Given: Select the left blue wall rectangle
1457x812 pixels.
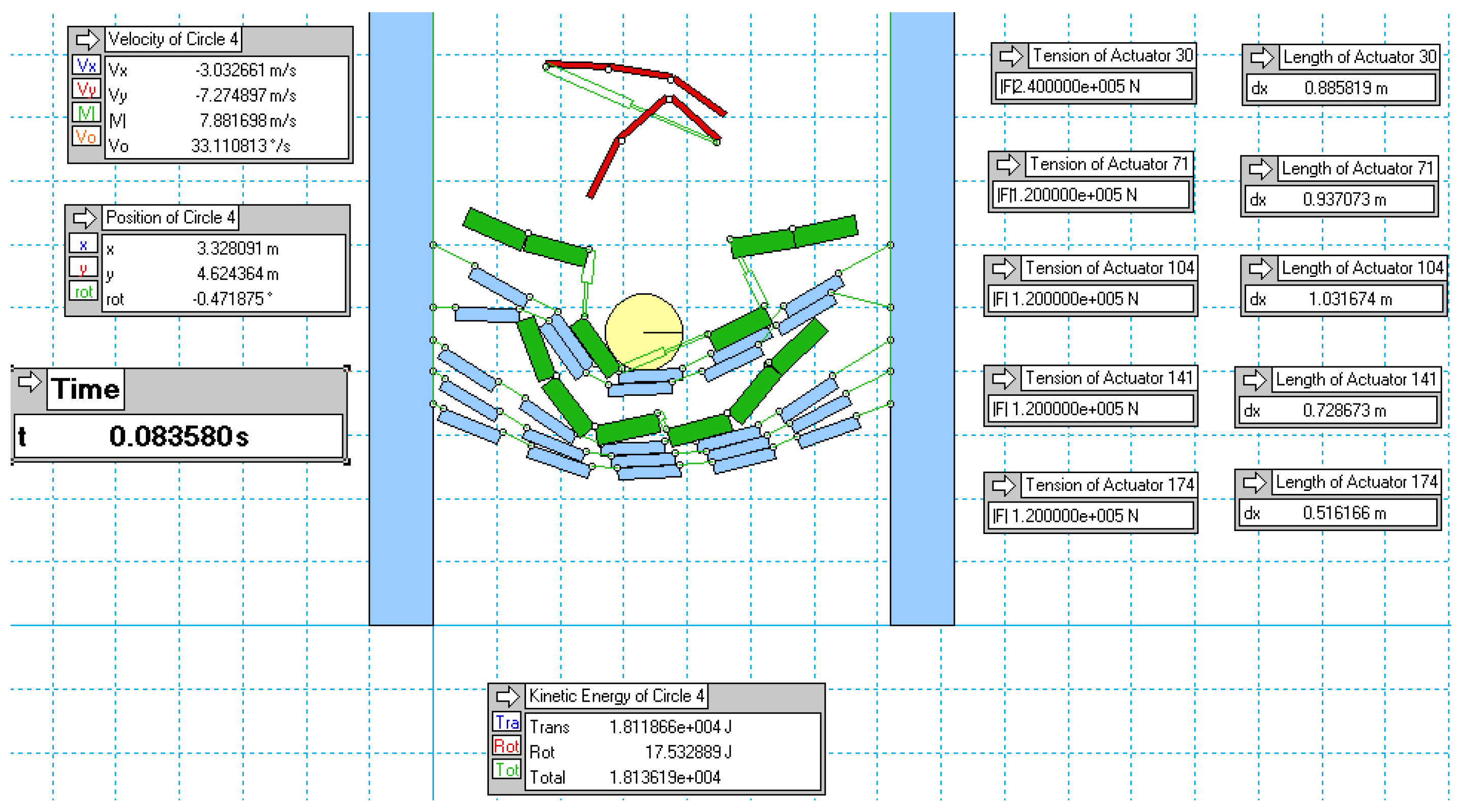Looking at the screenshot, I should point(401,317).
